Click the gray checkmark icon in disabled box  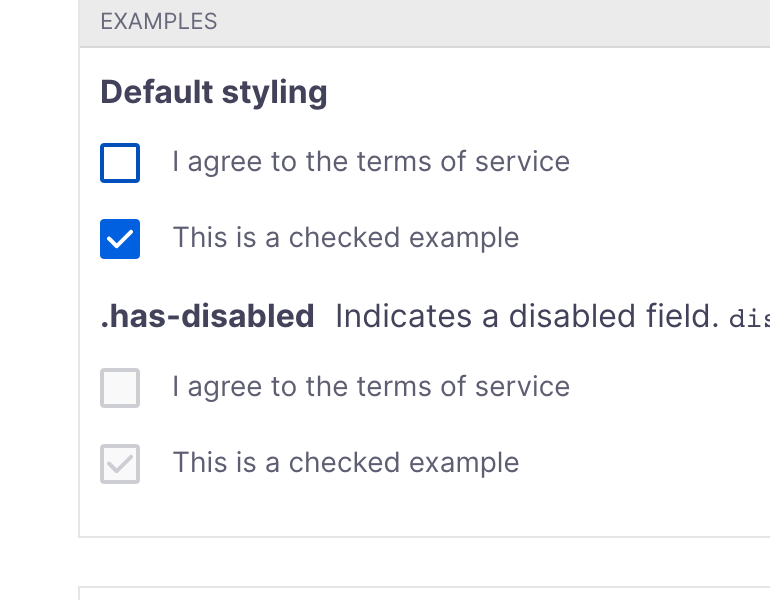[120, 464]
